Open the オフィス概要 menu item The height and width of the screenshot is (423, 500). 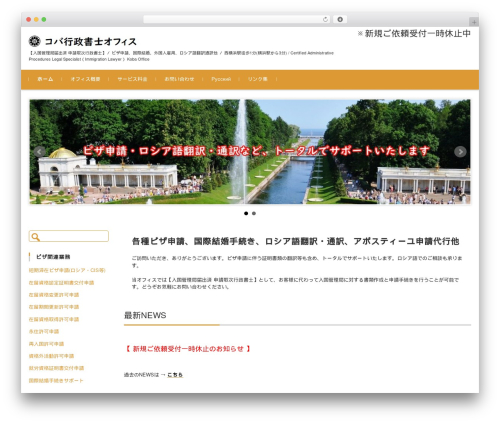click(85, 79)
